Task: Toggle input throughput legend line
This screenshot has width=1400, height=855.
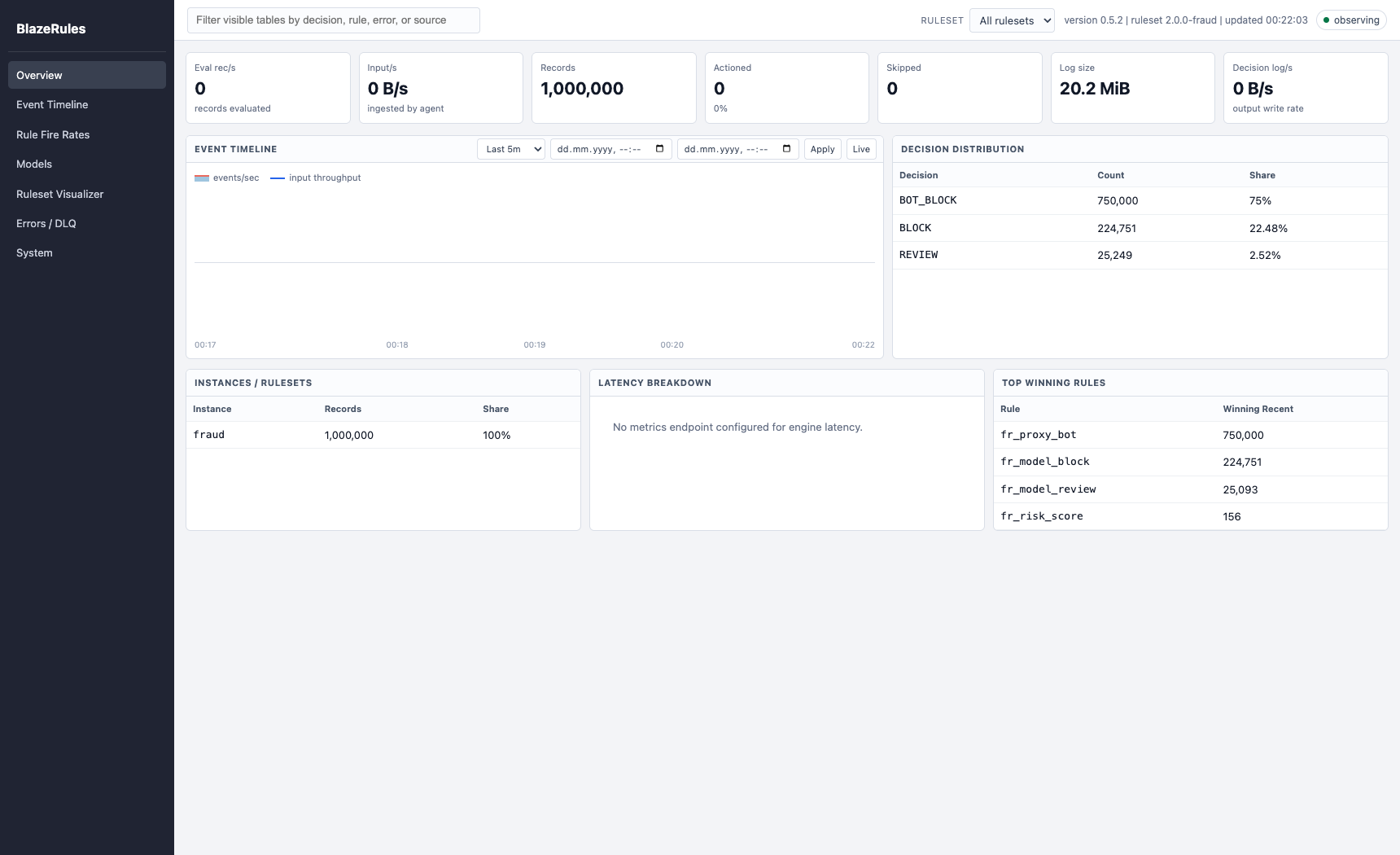Action: (278, 178)
